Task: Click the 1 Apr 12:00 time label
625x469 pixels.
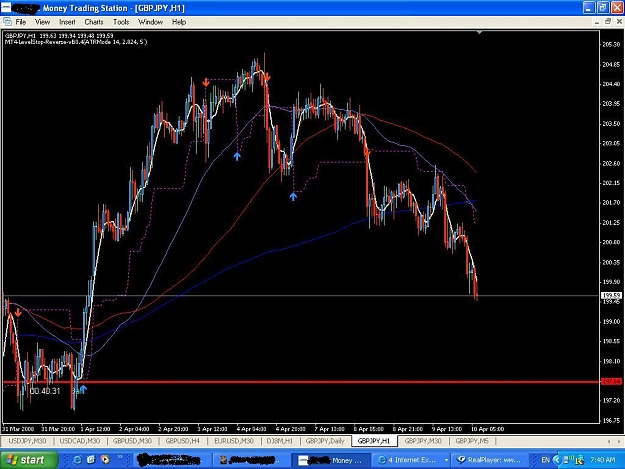Action: click(95, 429)
